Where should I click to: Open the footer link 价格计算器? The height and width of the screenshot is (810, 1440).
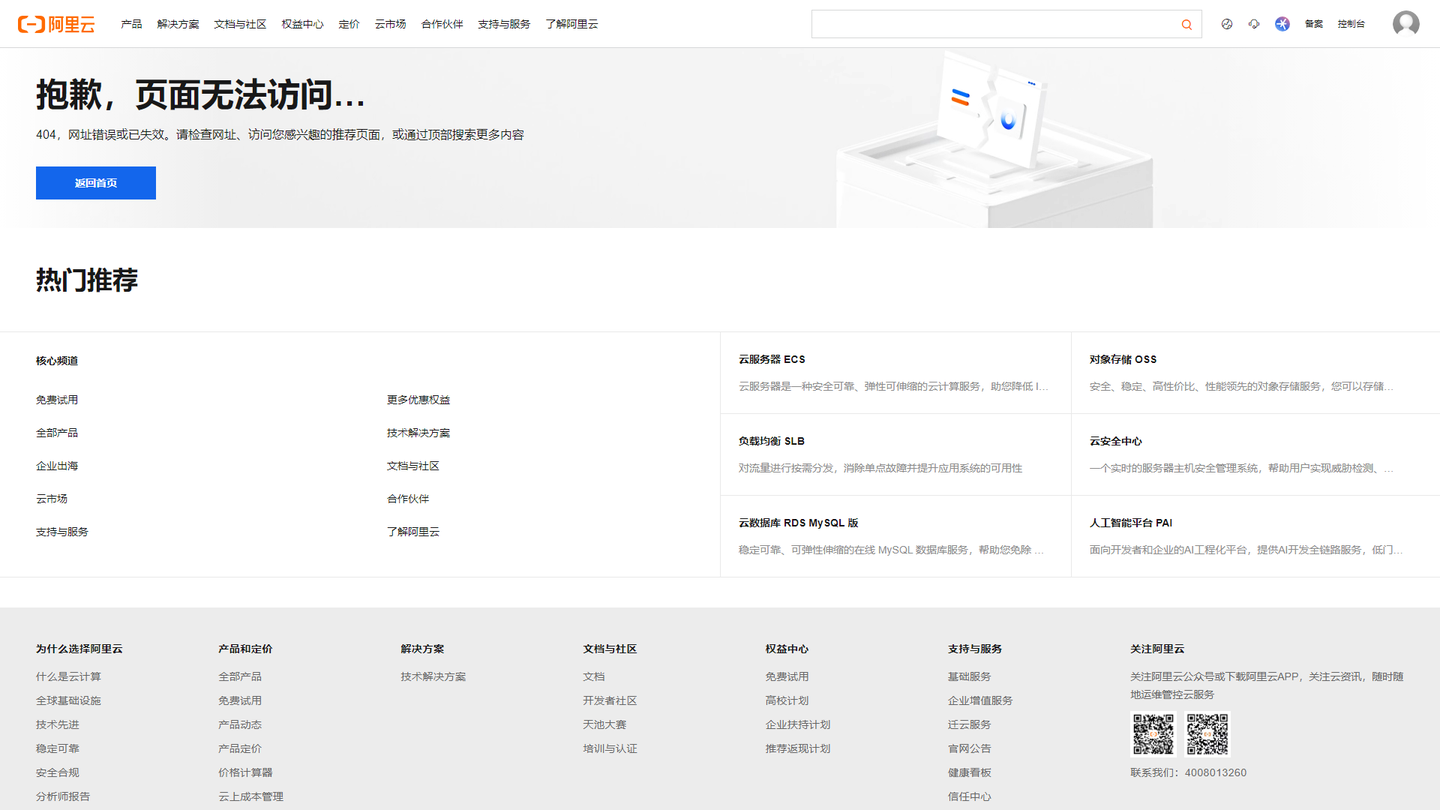coord(245,773)
